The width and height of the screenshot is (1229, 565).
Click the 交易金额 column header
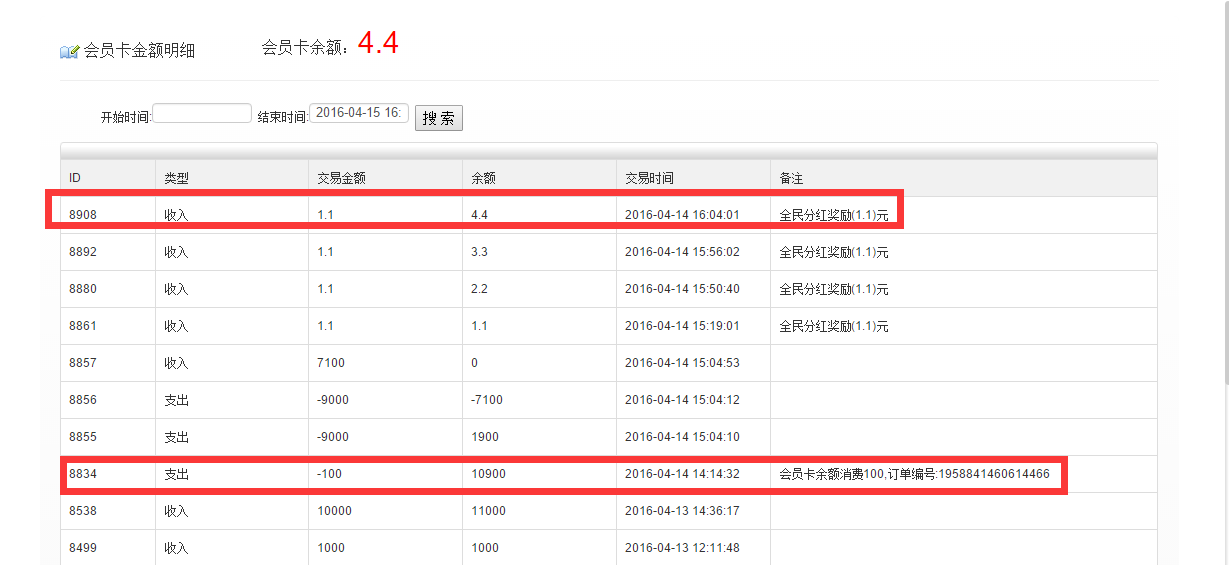click(x=341, y=178)
